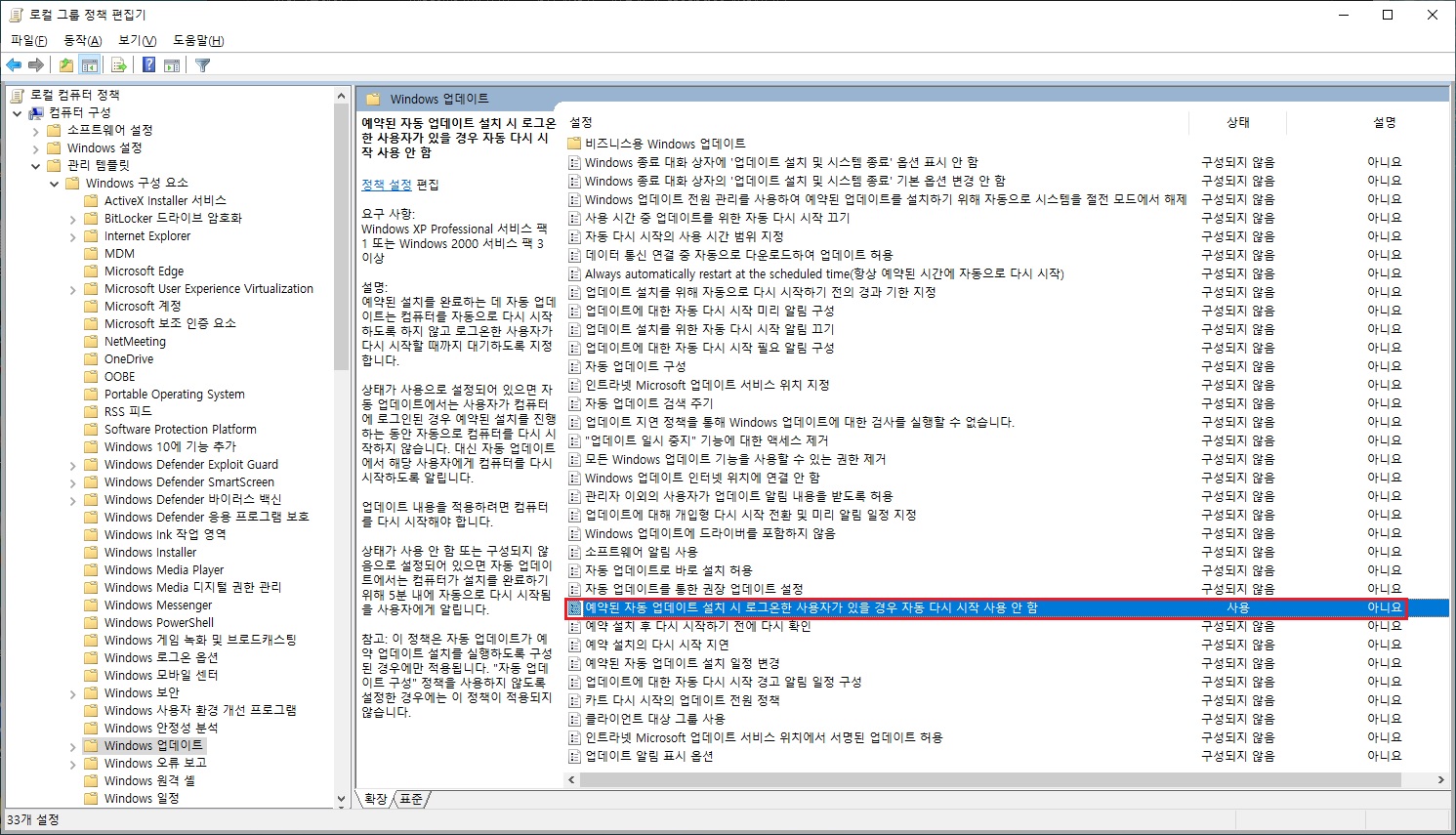Click the policy icon beside 클라이언트 대상 그룹 사용

pos(574,719)
